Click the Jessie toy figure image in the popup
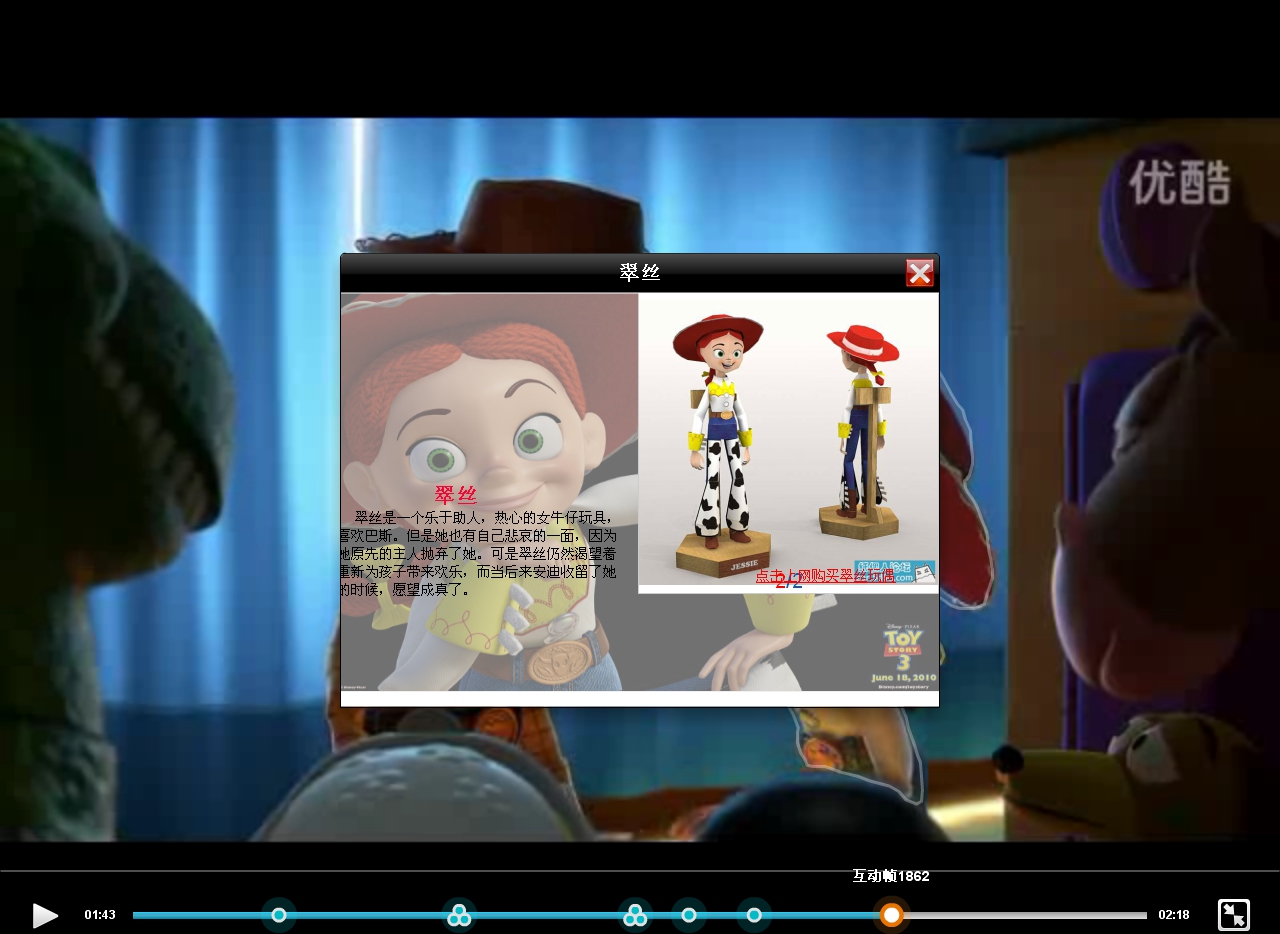This screenshot has height=934, width=1280. pos(788,439)
